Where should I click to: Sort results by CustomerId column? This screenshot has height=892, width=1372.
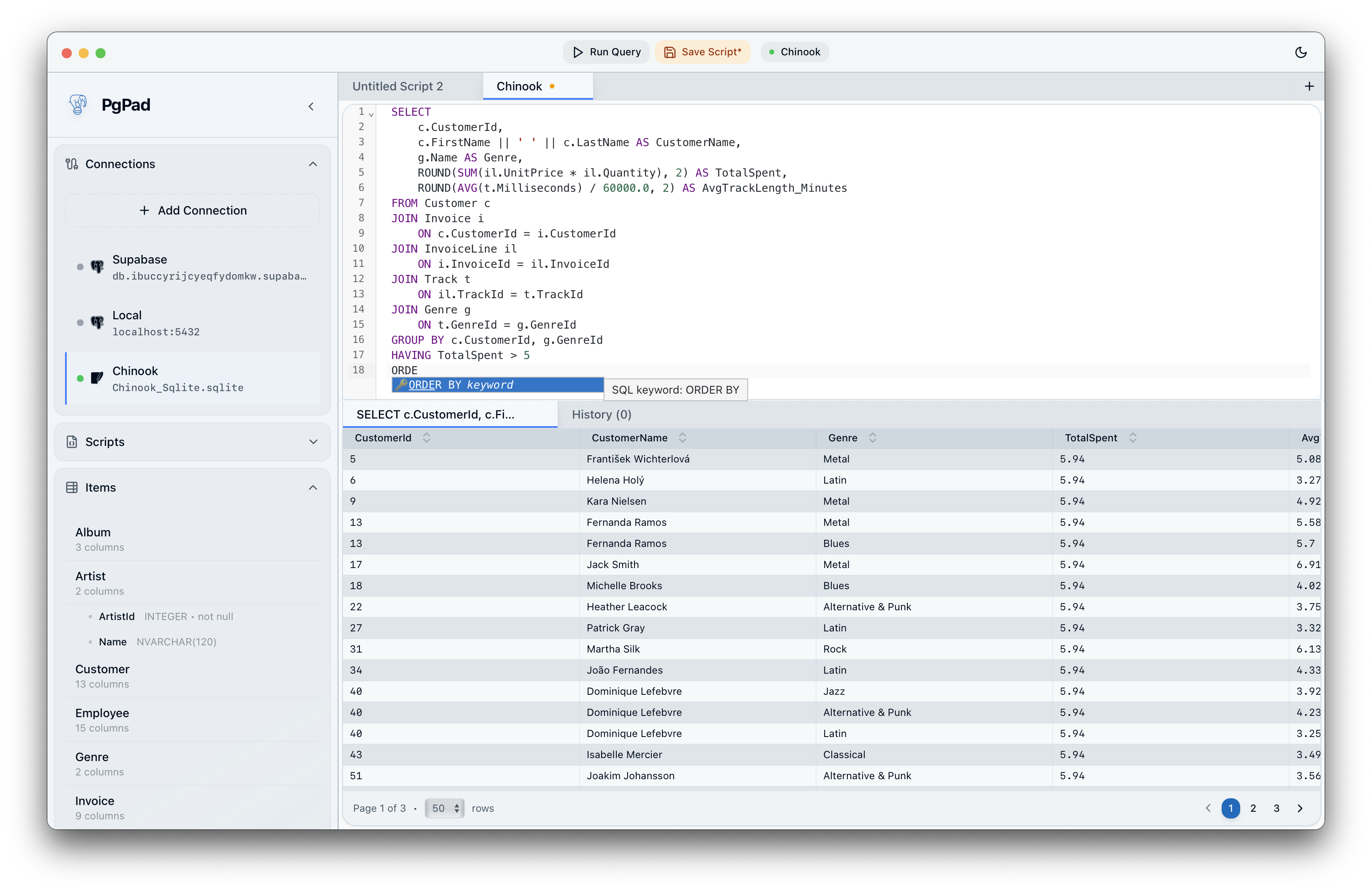427,438
